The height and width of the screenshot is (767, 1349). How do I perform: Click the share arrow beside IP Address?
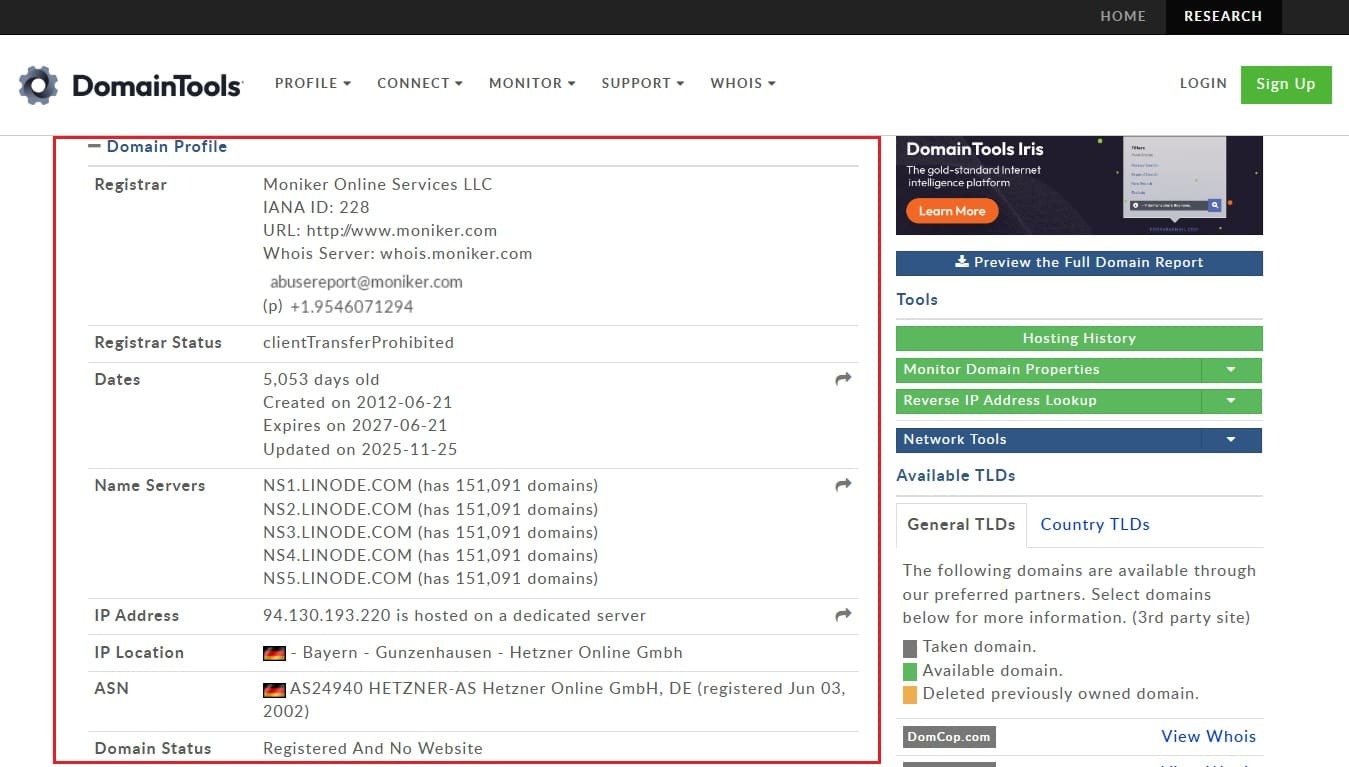(843, 615)
